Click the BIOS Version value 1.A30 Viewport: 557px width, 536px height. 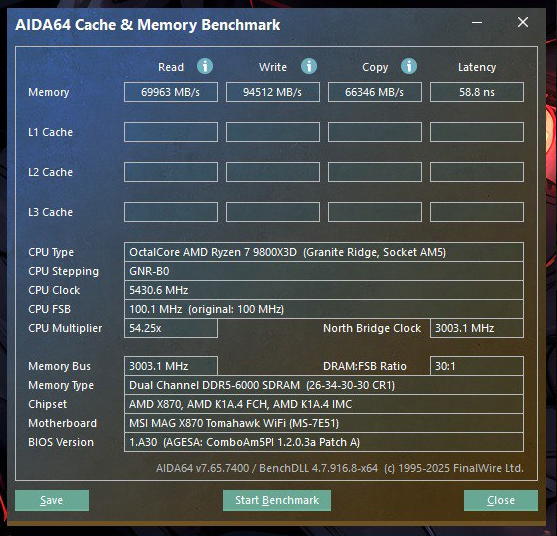pyautogui.click(x=324, y=442)
